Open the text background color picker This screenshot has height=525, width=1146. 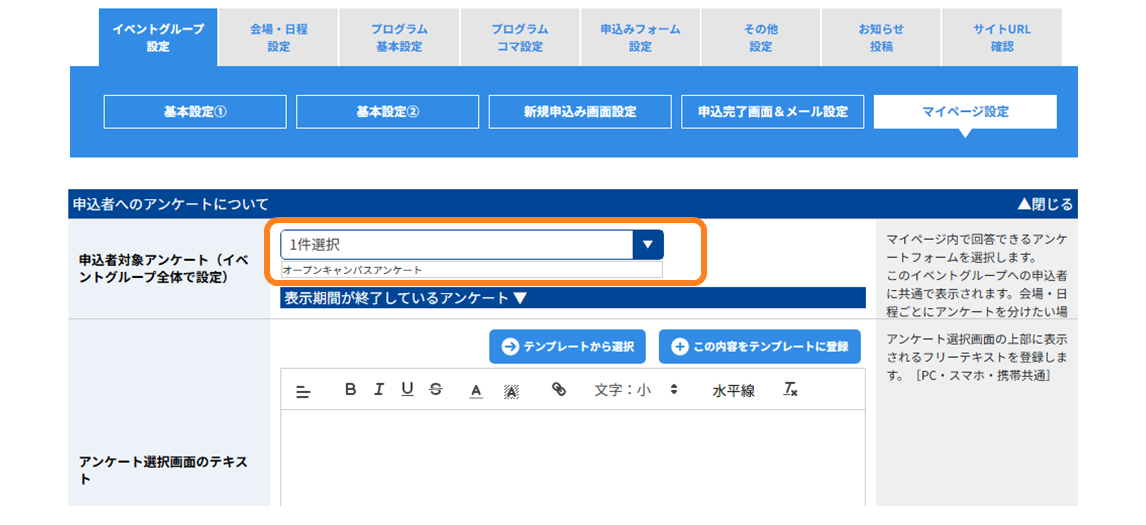(x=512, y=391)
